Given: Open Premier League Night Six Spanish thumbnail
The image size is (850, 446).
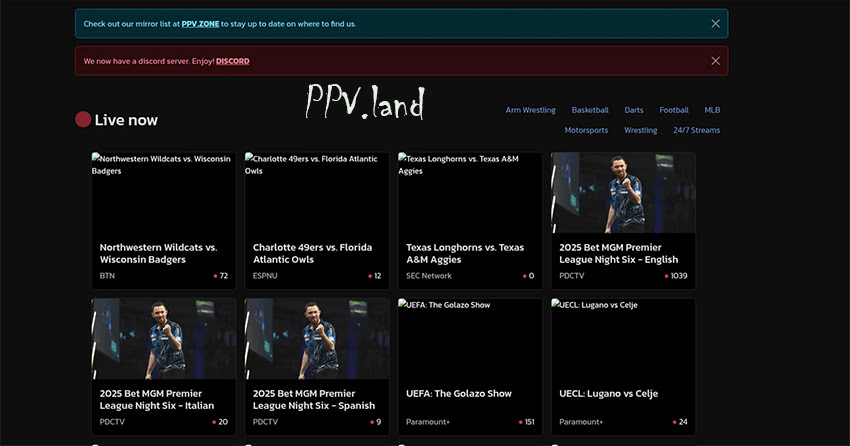Looking at the screenshot, I should [x=317, y=339].
